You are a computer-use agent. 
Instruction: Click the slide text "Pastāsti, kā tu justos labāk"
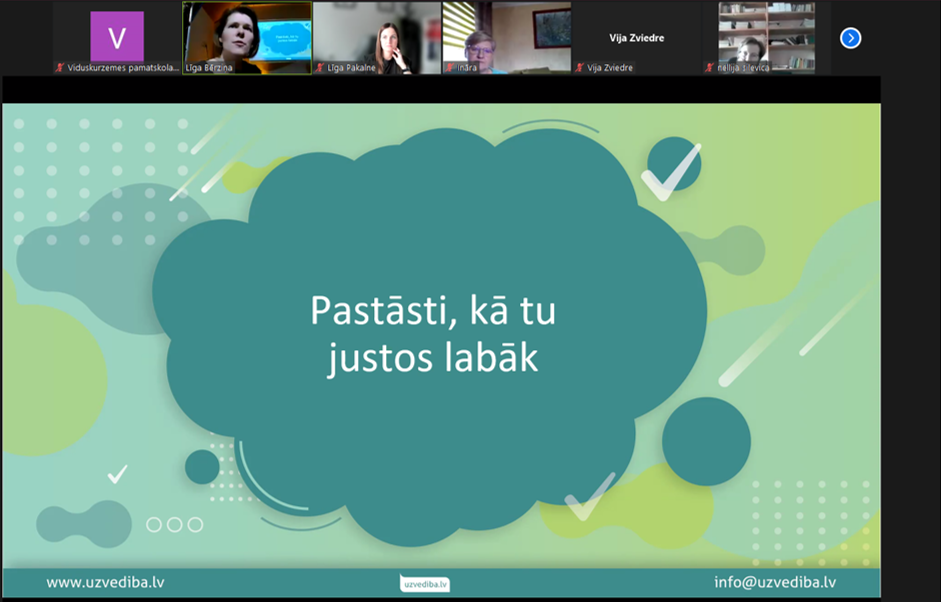point(433,334)
